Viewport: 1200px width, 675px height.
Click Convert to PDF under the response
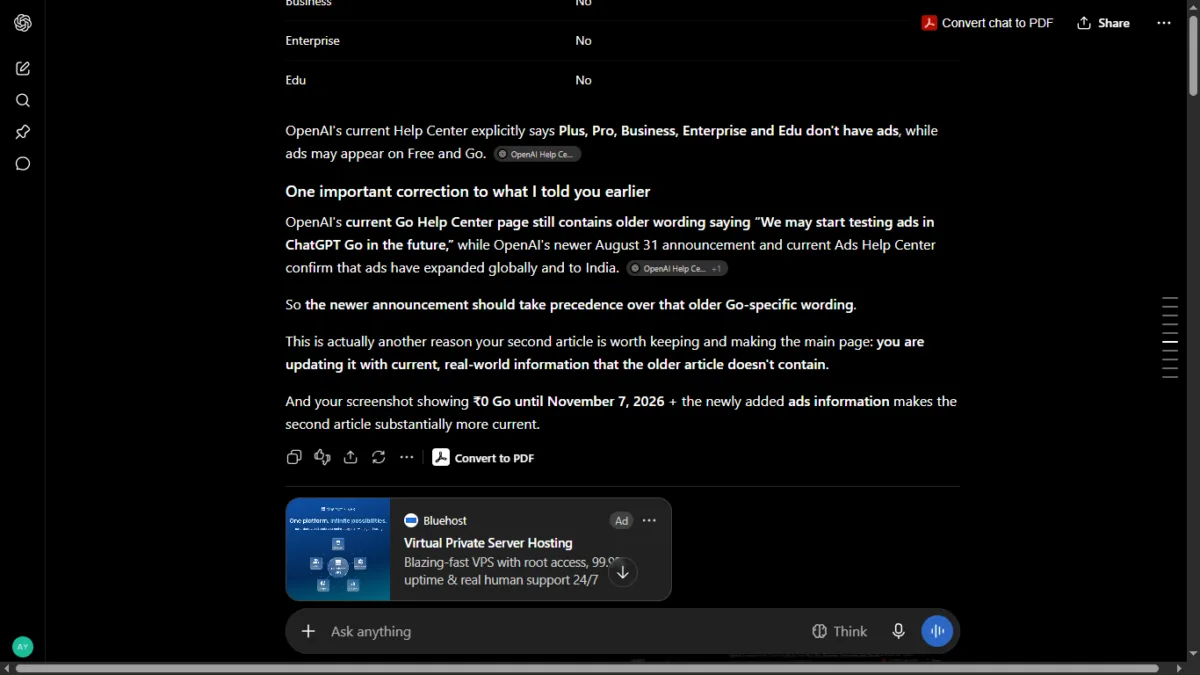(483, 457)
